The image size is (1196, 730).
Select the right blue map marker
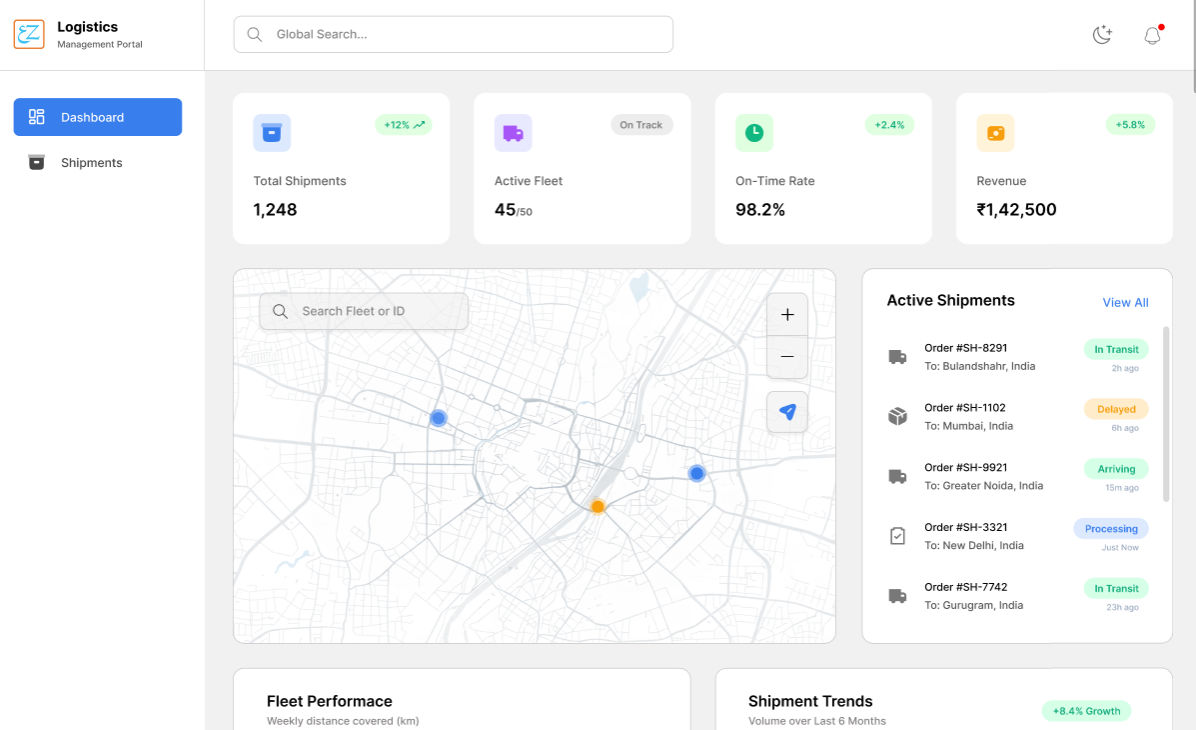click(x=696, y=474)
